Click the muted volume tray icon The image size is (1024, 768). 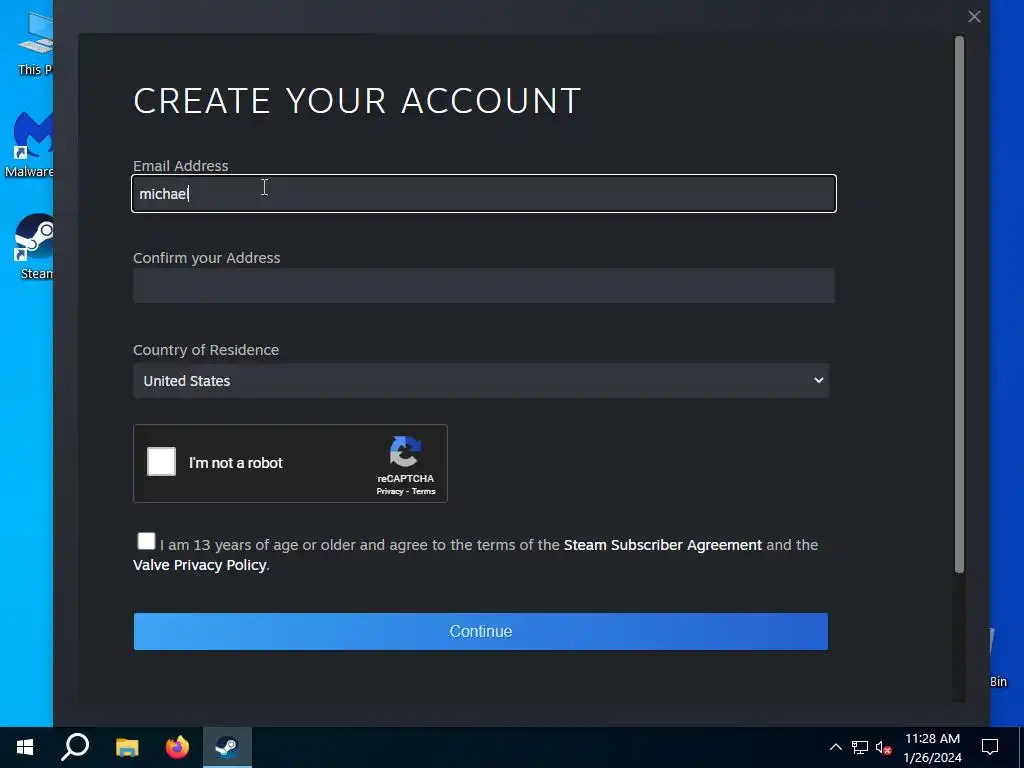884,747
